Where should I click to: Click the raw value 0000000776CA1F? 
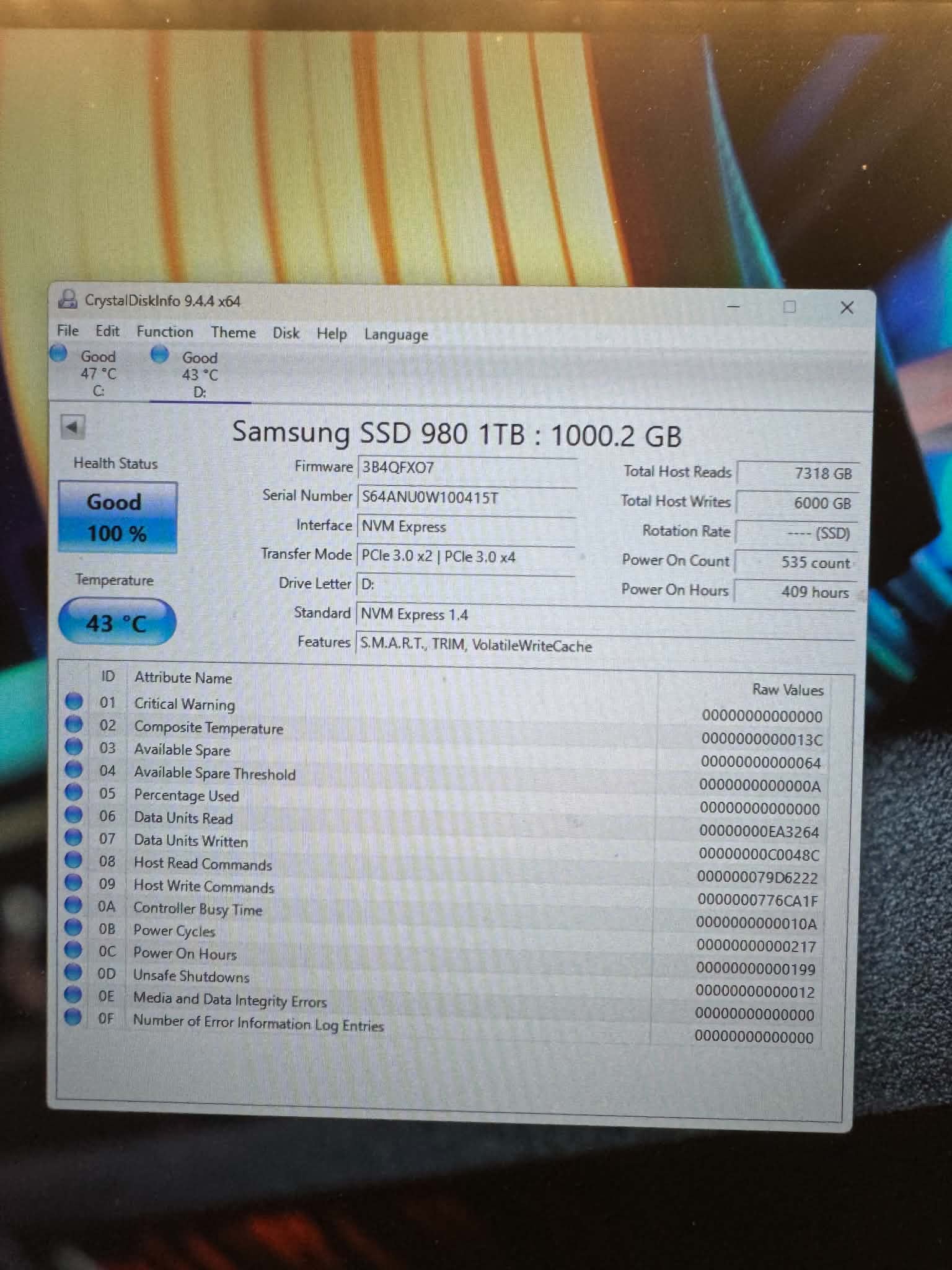tap(757, 900)
